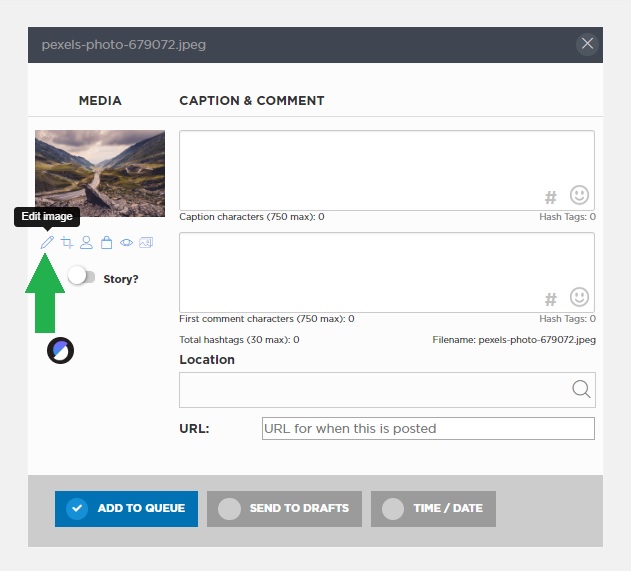631x571 pixels.
Task: Select the Add to Queue option
Action: (x=126, y=509)
